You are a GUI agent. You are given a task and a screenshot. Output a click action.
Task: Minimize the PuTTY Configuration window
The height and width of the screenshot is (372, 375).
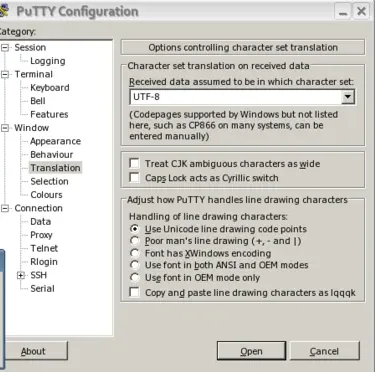343,12
